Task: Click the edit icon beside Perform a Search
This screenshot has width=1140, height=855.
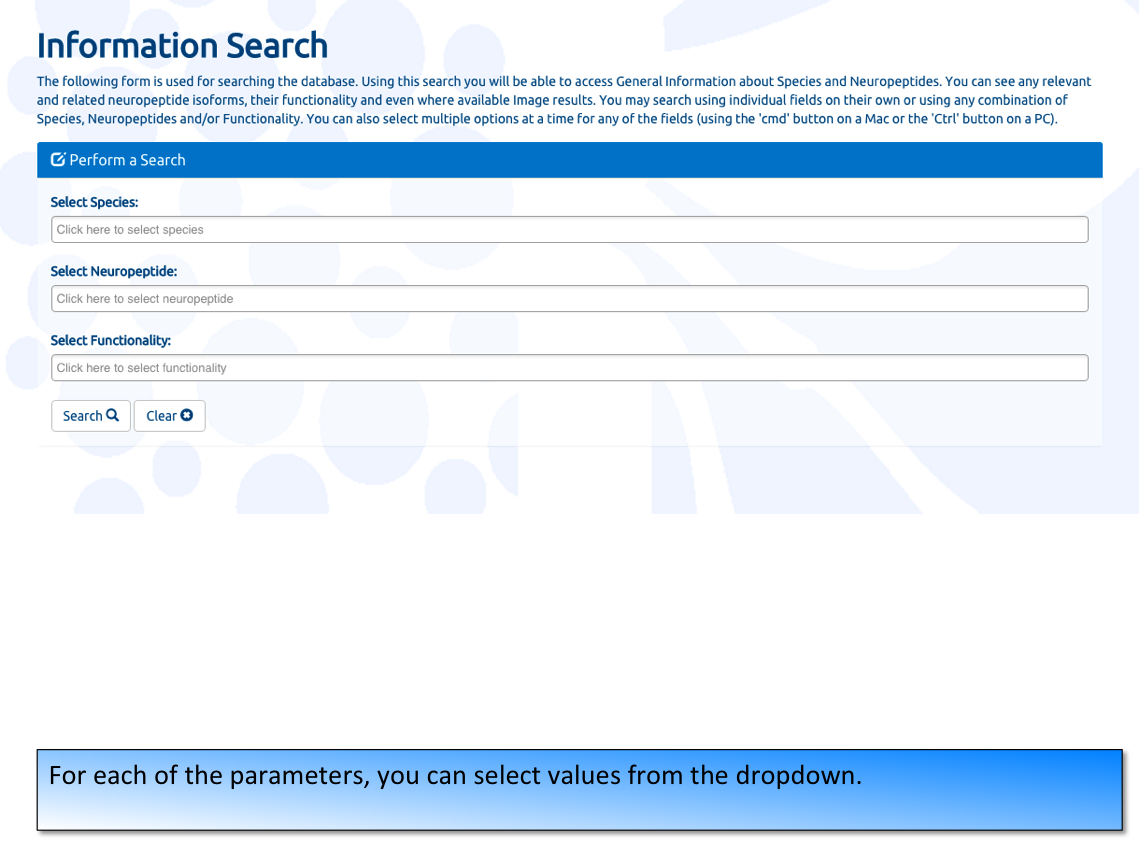Action: [58, 159]
